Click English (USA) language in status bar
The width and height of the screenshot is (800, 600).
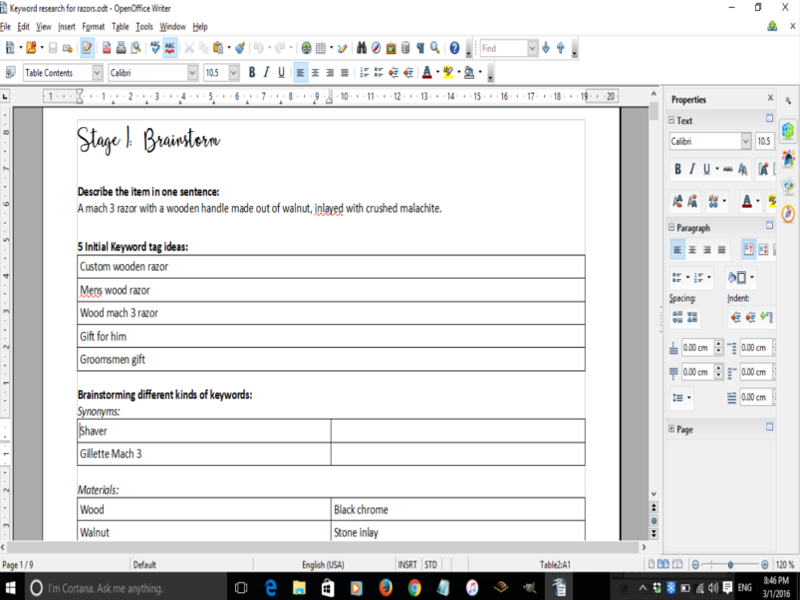[323, 564]
